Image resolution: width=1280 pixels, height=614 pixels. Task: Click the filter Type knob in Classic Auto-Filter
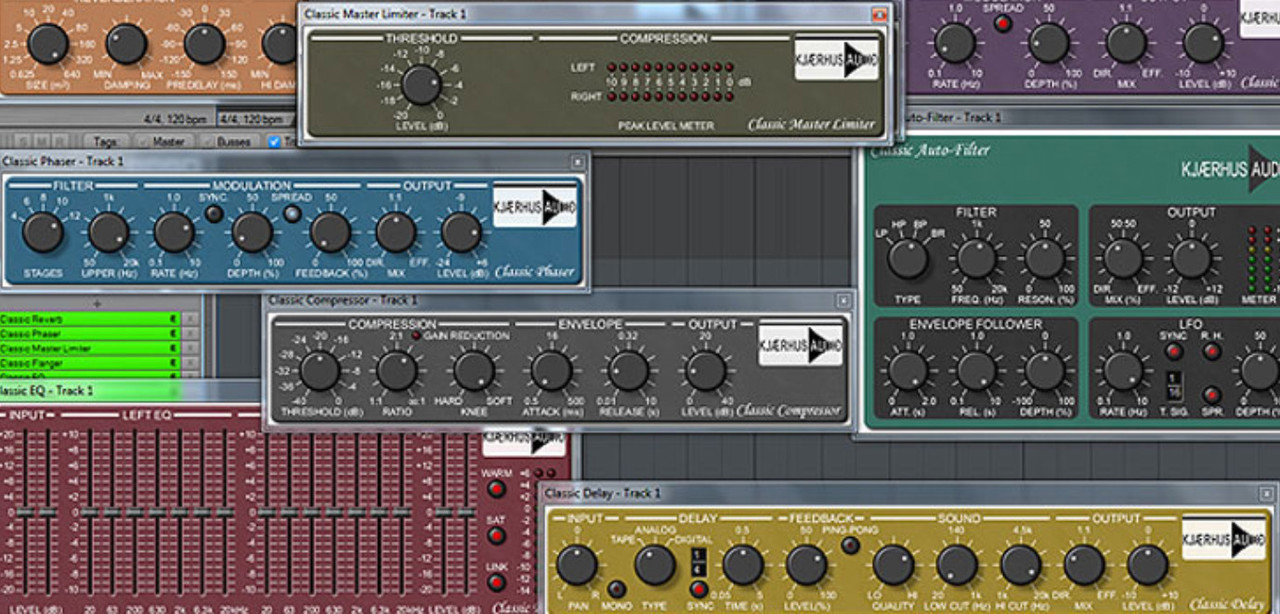908,258
